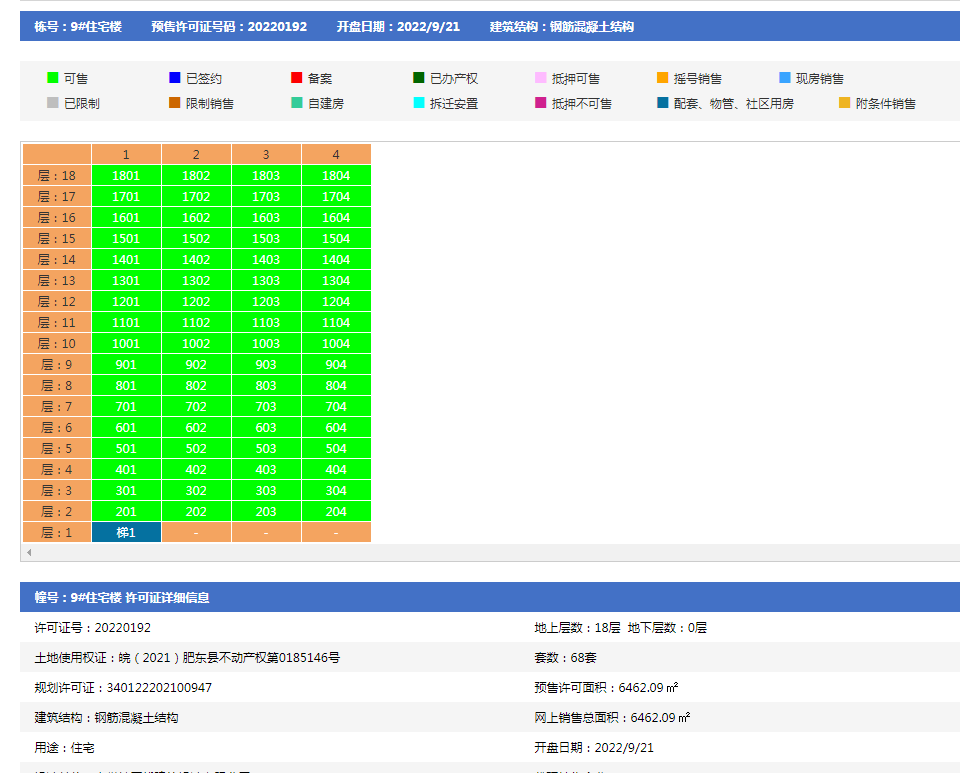Click the blue 已签约 legend swatch
The width and height of the screenshot is (960, 773).
[x=174, y=78]
